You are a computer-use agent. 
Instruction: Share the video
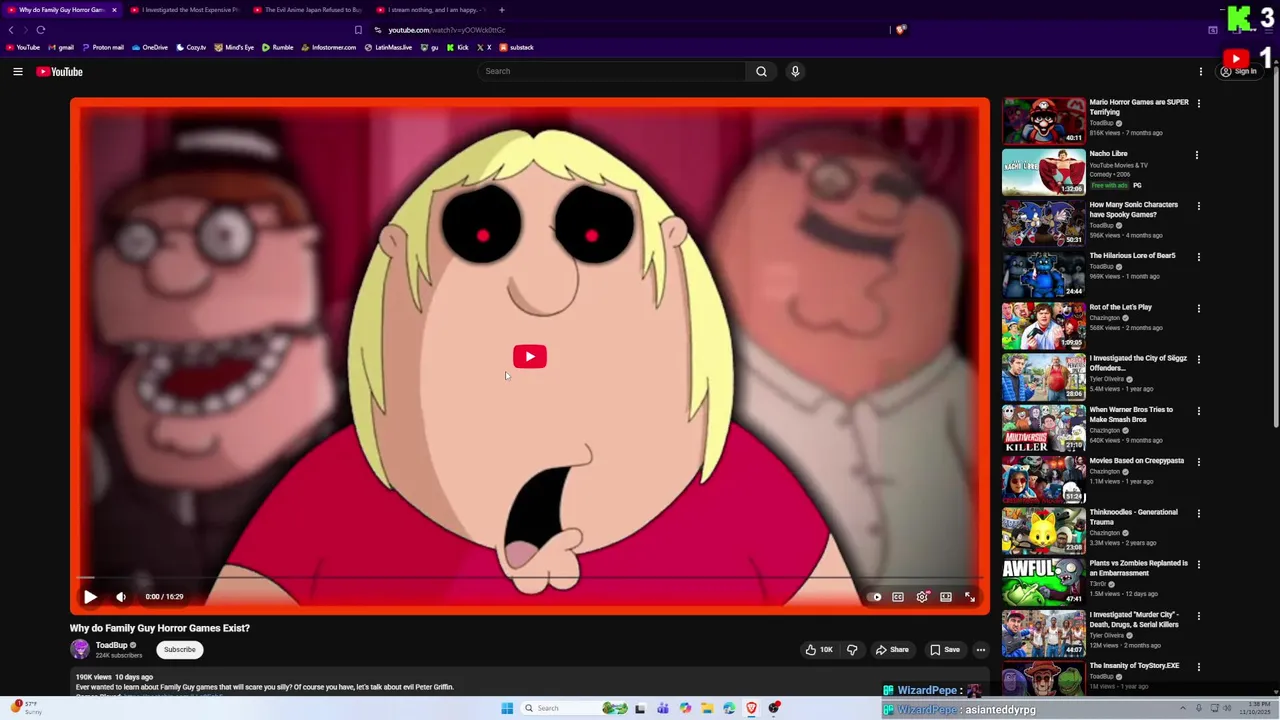[892, 649]
